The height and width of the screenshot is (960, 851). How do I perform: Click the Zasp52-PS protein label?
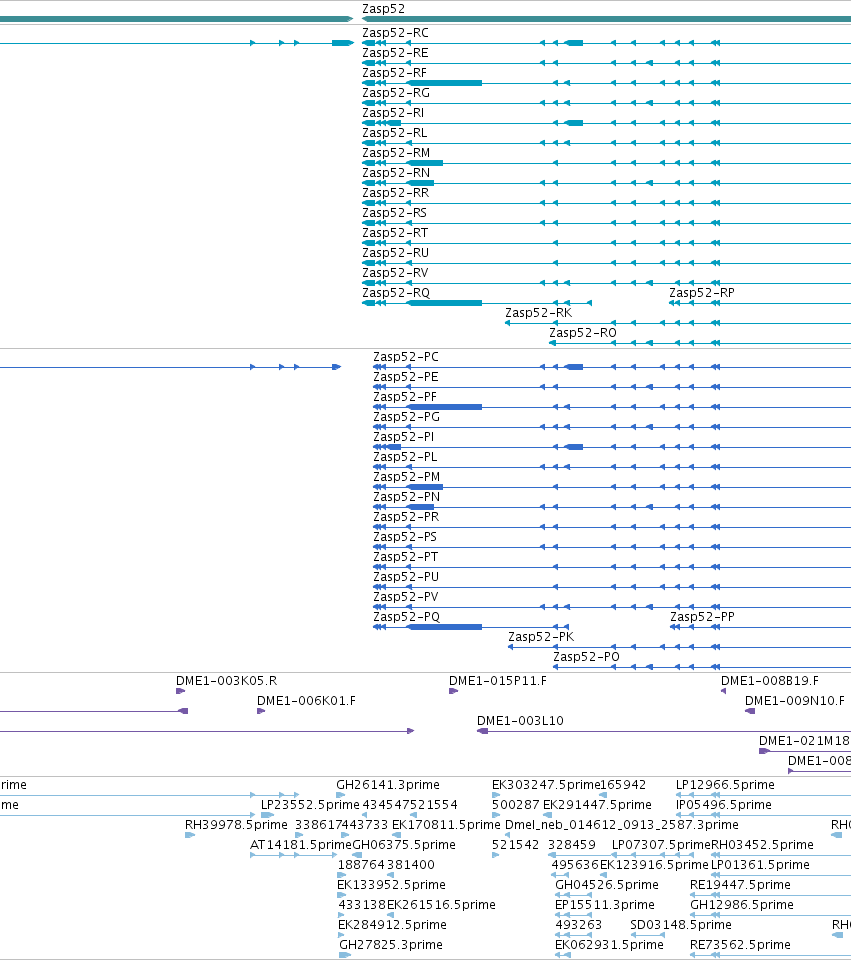pos(405,537)
